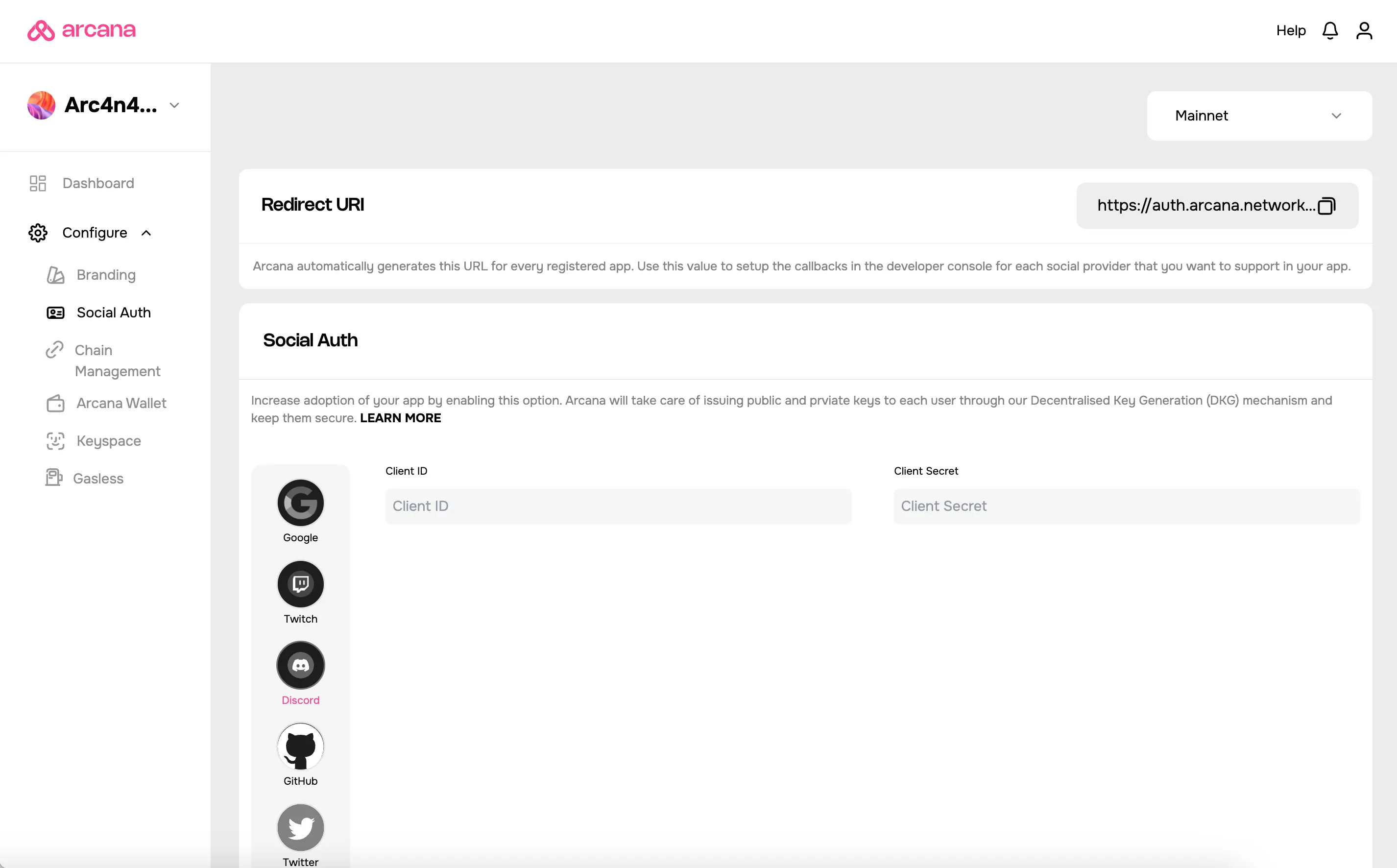The image size is (1397, 868).
Task: Click the LEARN MORE link
Action: click(x=401, y=418)
